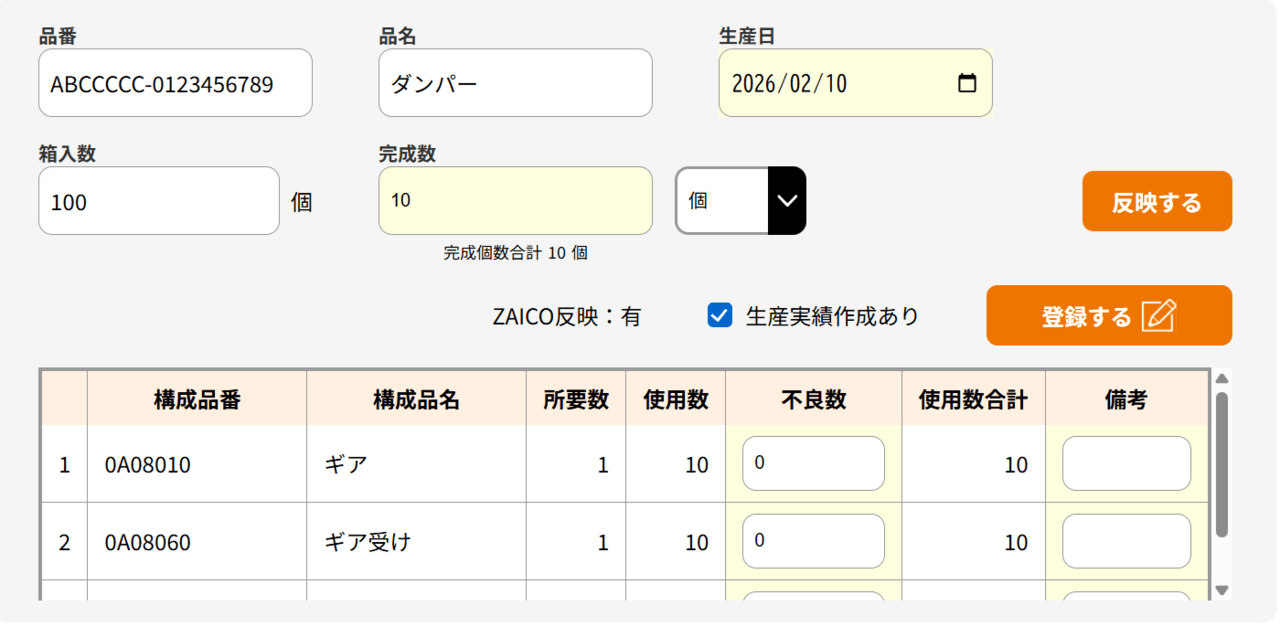Click the 不良数 field in the ギア受け row
The image size is (1280, 627).
pos(812,541)
